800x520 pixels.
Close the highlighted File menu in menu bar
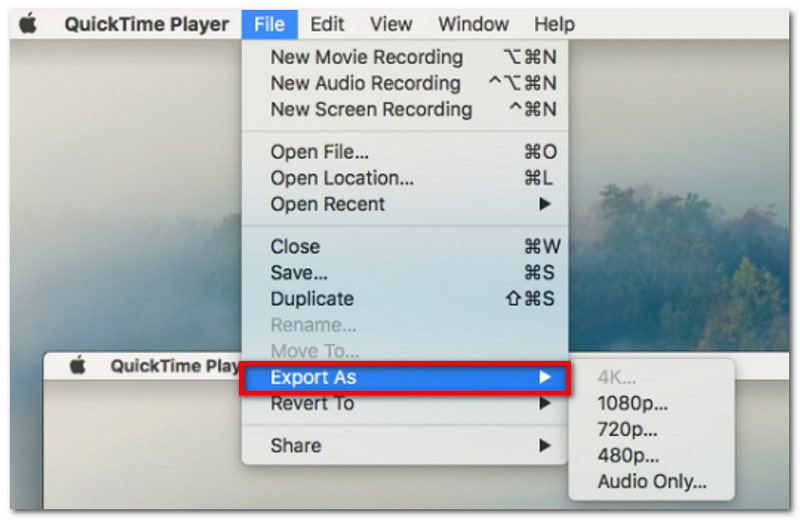click(x=269, y=24)
